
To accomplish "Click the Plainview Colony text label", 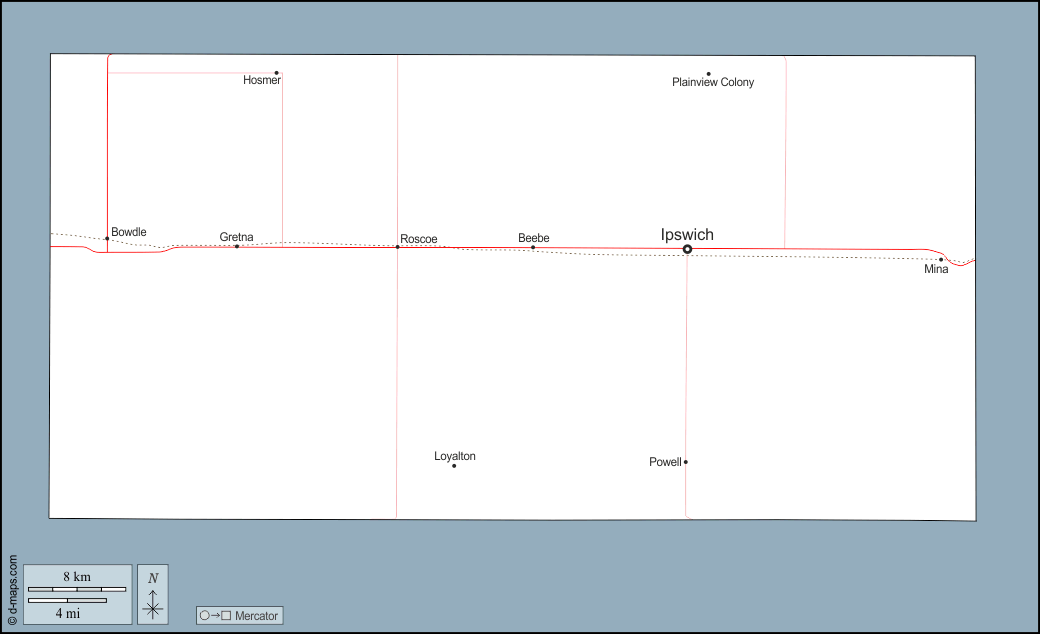I will (713, 83).
